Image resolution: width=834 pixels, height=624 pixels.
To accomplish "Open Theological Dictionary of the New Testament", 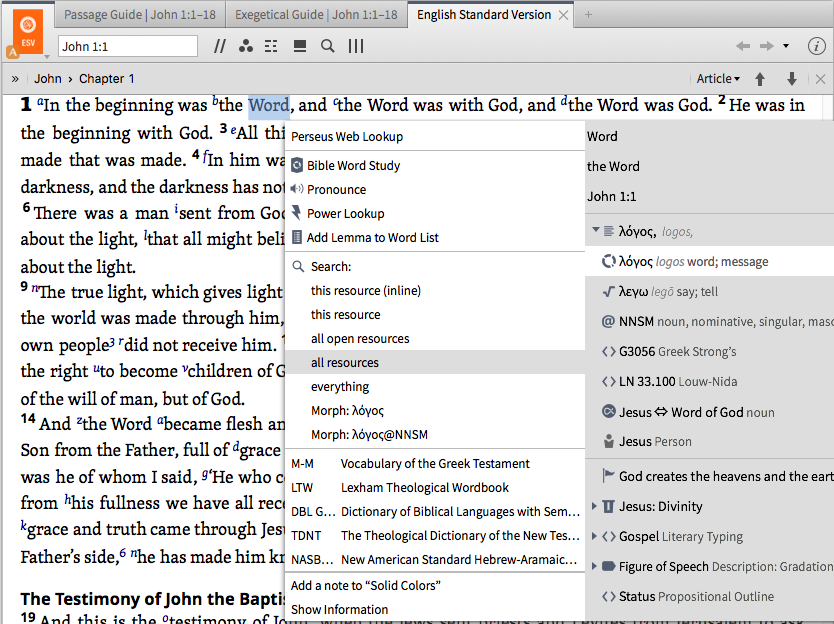I will 435,535.
